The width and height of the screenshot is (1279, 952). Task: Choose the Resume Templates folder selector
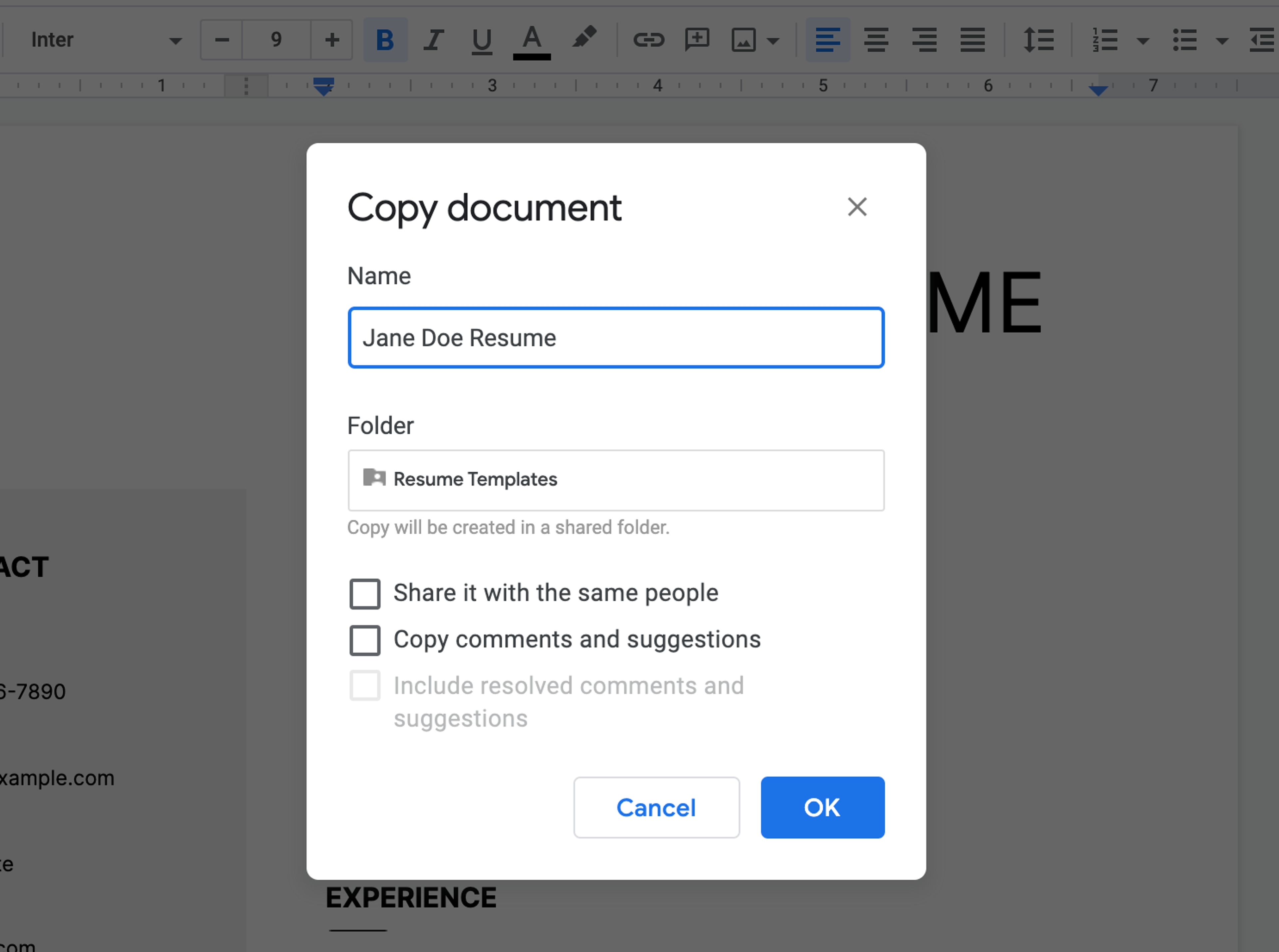[615, 480]
